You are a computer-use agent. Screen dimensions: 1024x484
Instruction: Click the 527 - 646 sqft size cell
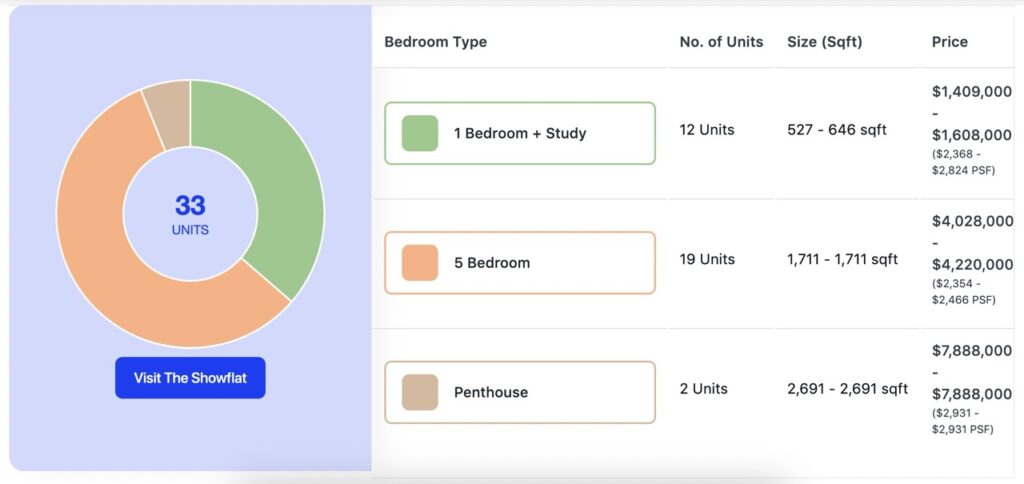[837, 130]
